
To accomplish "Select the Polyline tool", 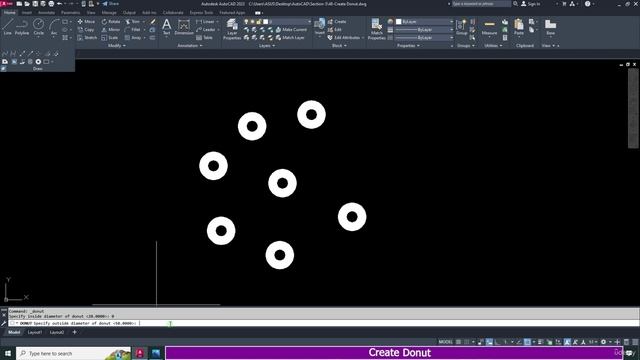I will pyautogui.click(x=22, y=27).
